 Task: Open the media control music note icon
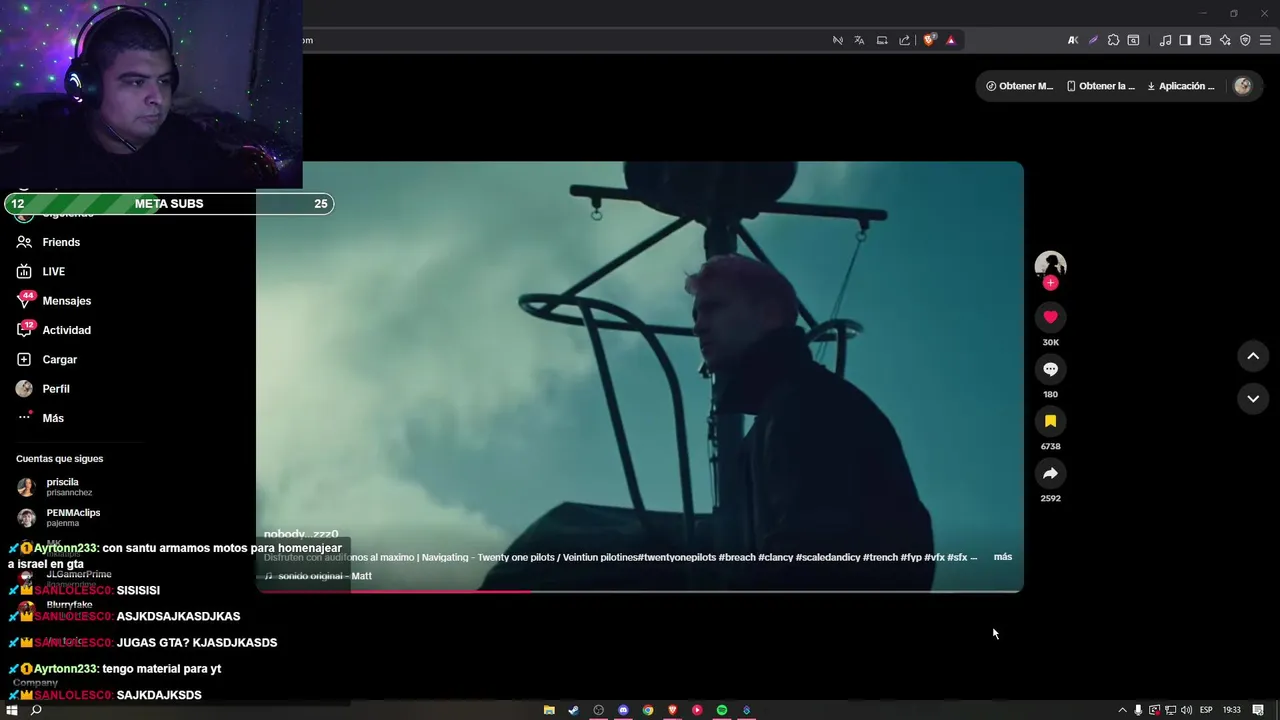click(x=1165, y=40)
